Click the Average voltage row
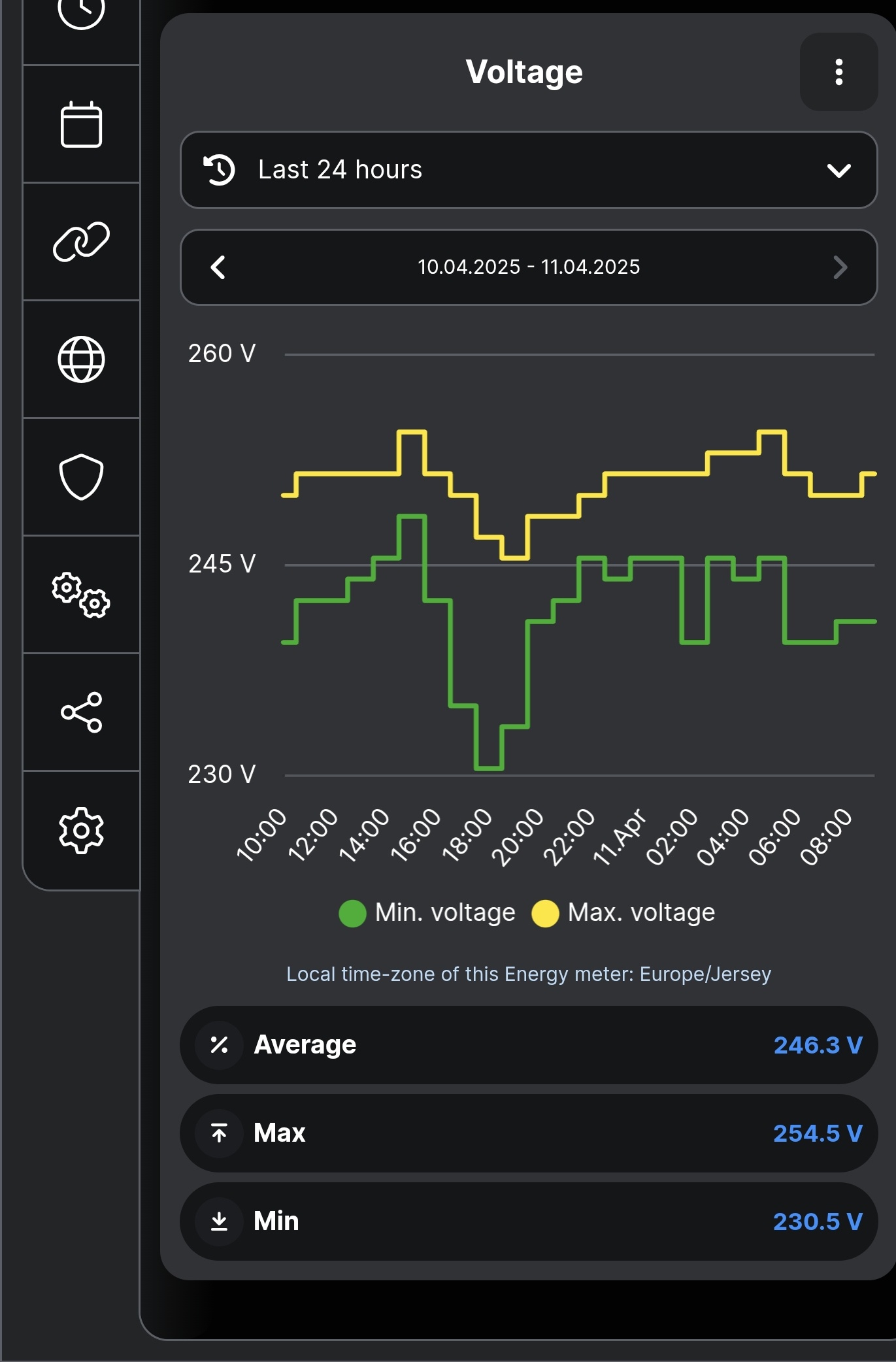 (528, 1045)
